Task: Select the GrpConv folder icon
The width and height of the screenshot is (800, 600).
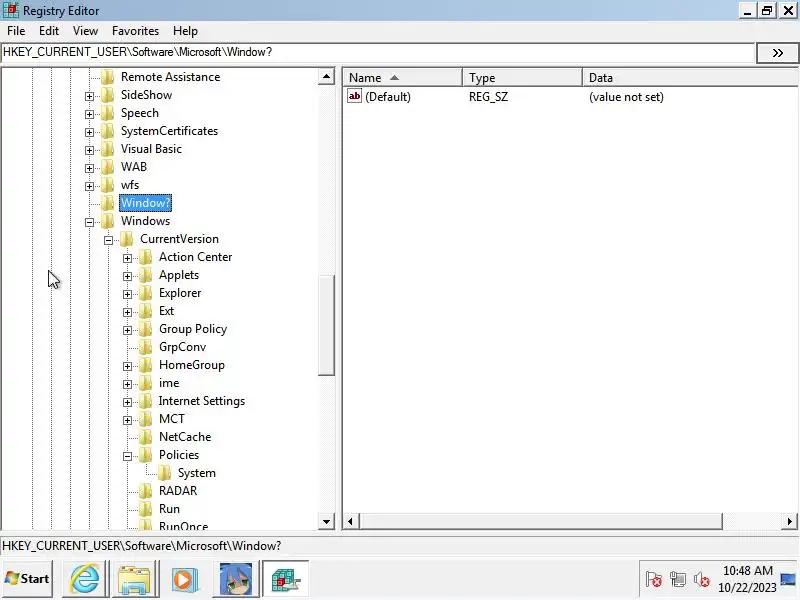Action: point(146,347)
